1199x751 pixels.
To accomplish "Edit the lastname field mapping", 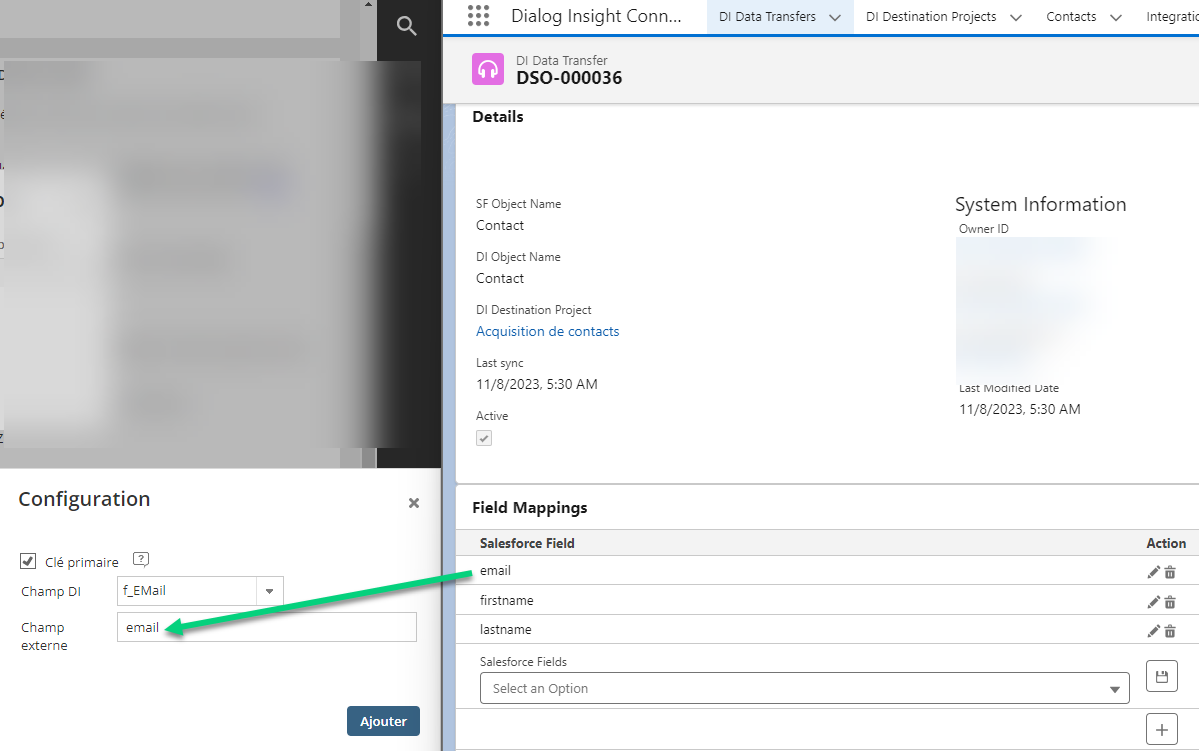I will (x=1153, y=631).
